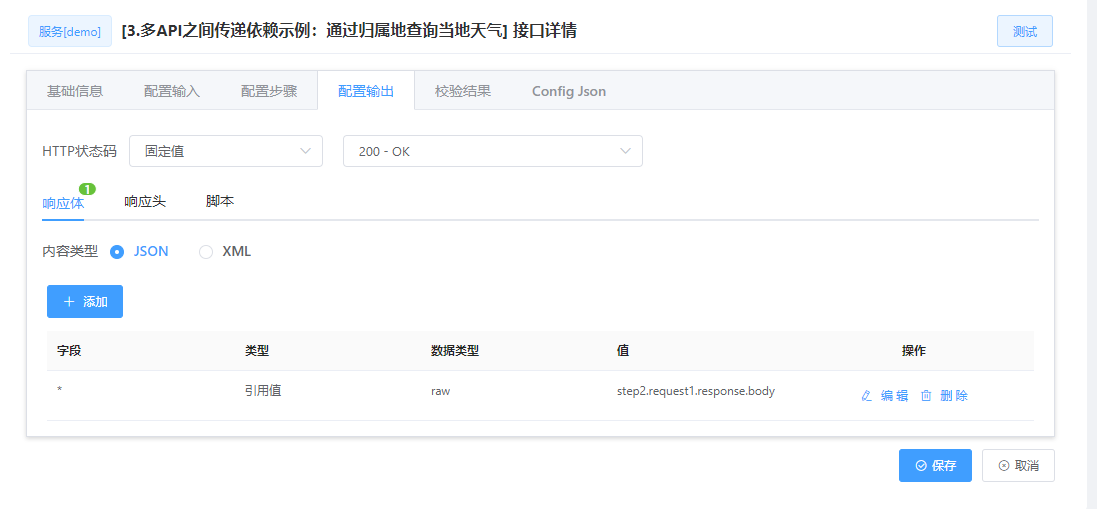Select the XML content type radio button
The width and height of the screenshot is (1097, 509).
206,252
